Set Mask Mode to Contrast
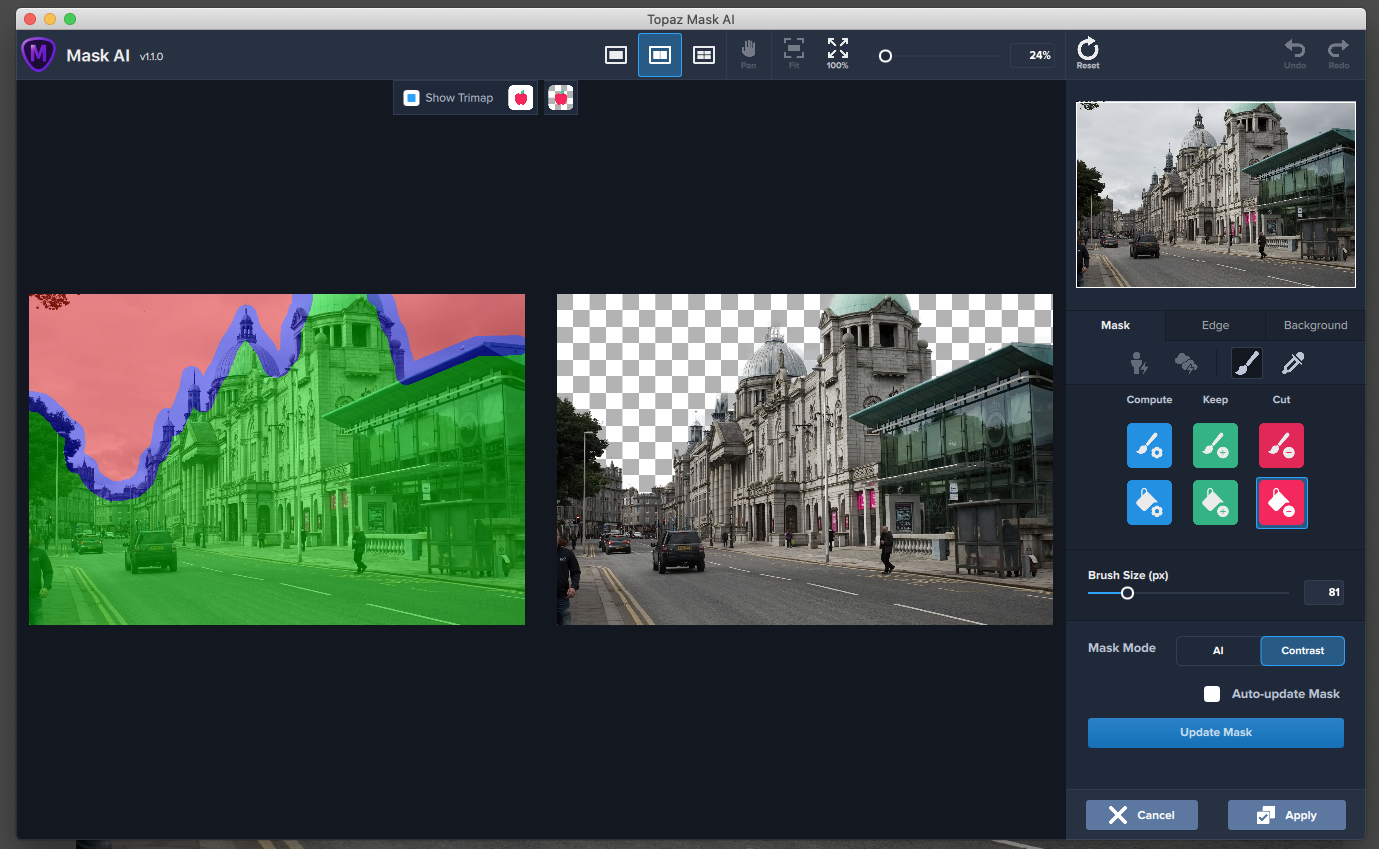Viewport: 1379px width, 849px height. [1303, 651]
